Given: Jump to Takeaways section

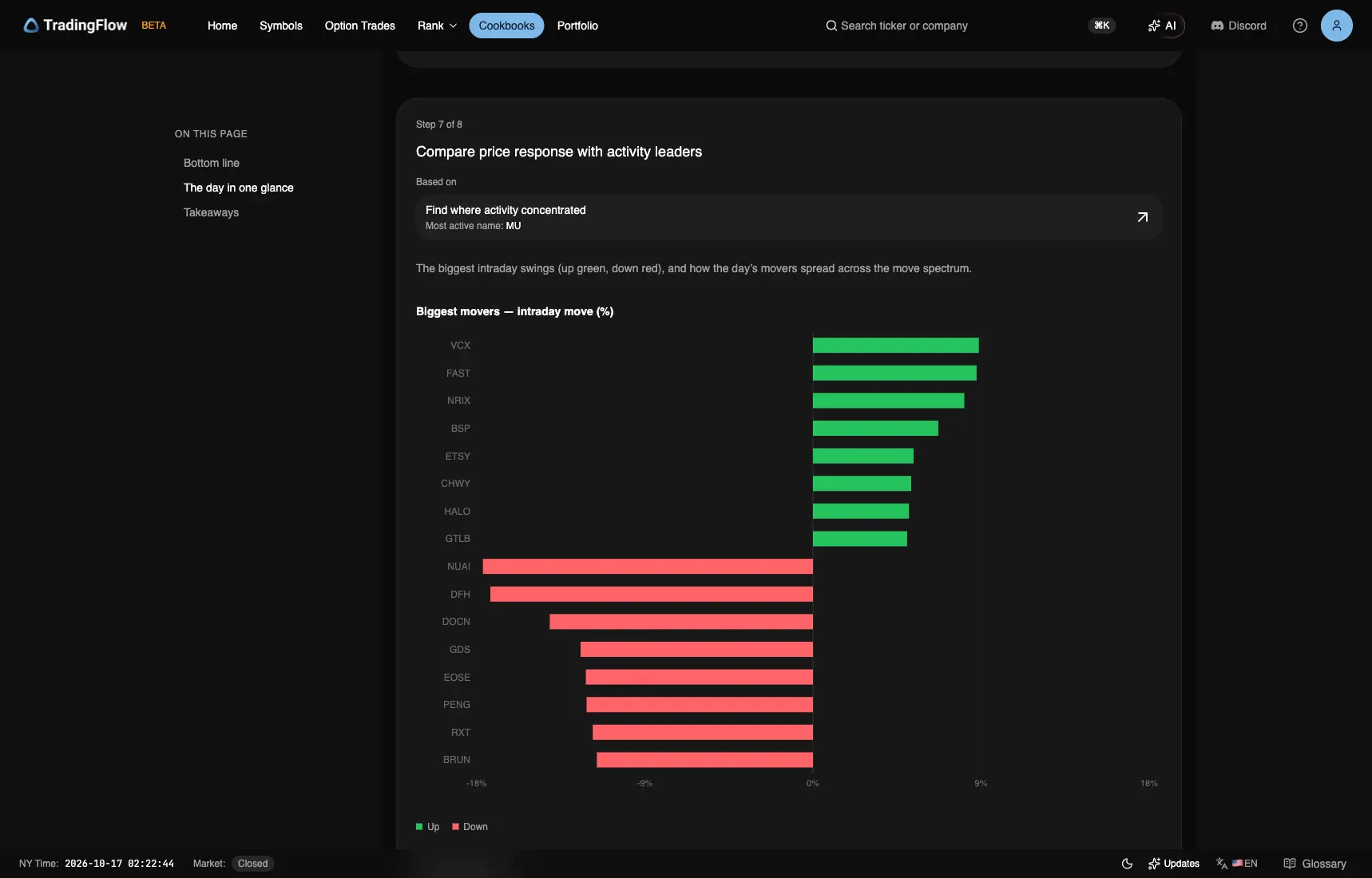Looking at the screenshot, I should click(x=211, y=212).
